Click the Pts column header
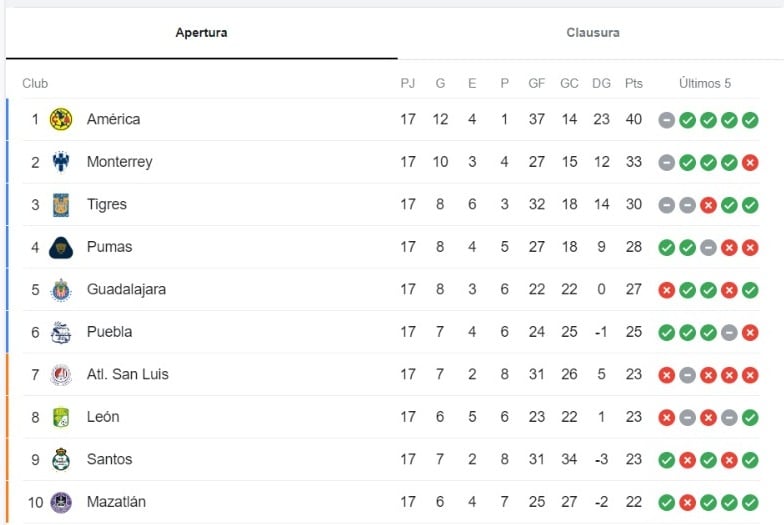Image resolution: width=784 pixels, height=525 pixels. click(x=634, y=83)
